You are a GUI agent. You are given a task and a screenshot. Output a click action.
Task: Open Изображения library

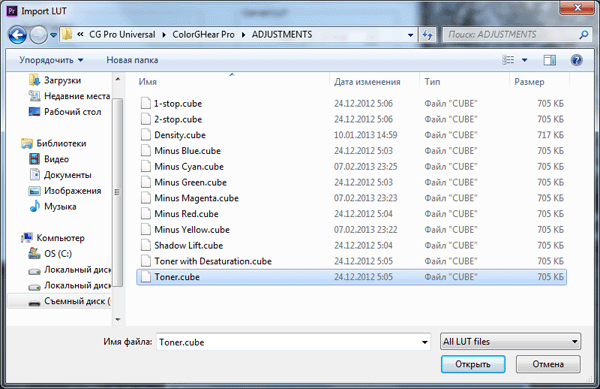[65, 190]
